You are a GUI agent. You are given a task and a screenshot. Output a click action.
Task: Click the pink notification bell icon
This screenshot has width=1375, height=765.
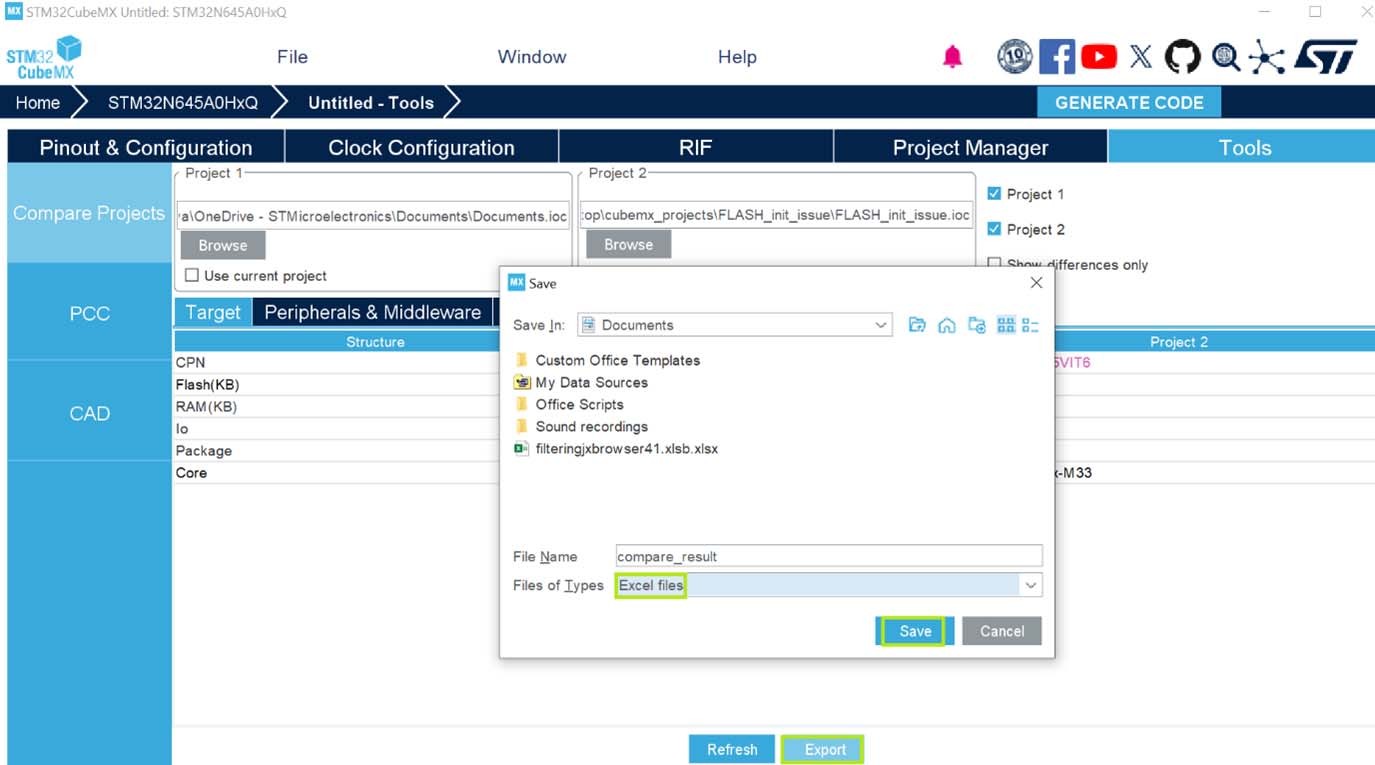(953, 57)
